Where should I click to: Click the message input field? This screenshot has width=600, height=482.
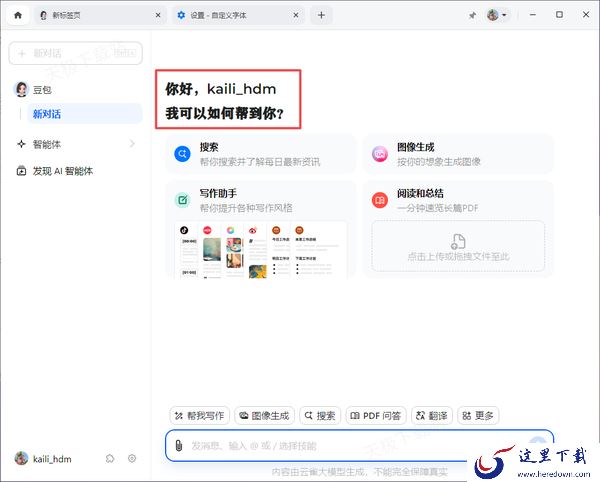coord(350,445)
